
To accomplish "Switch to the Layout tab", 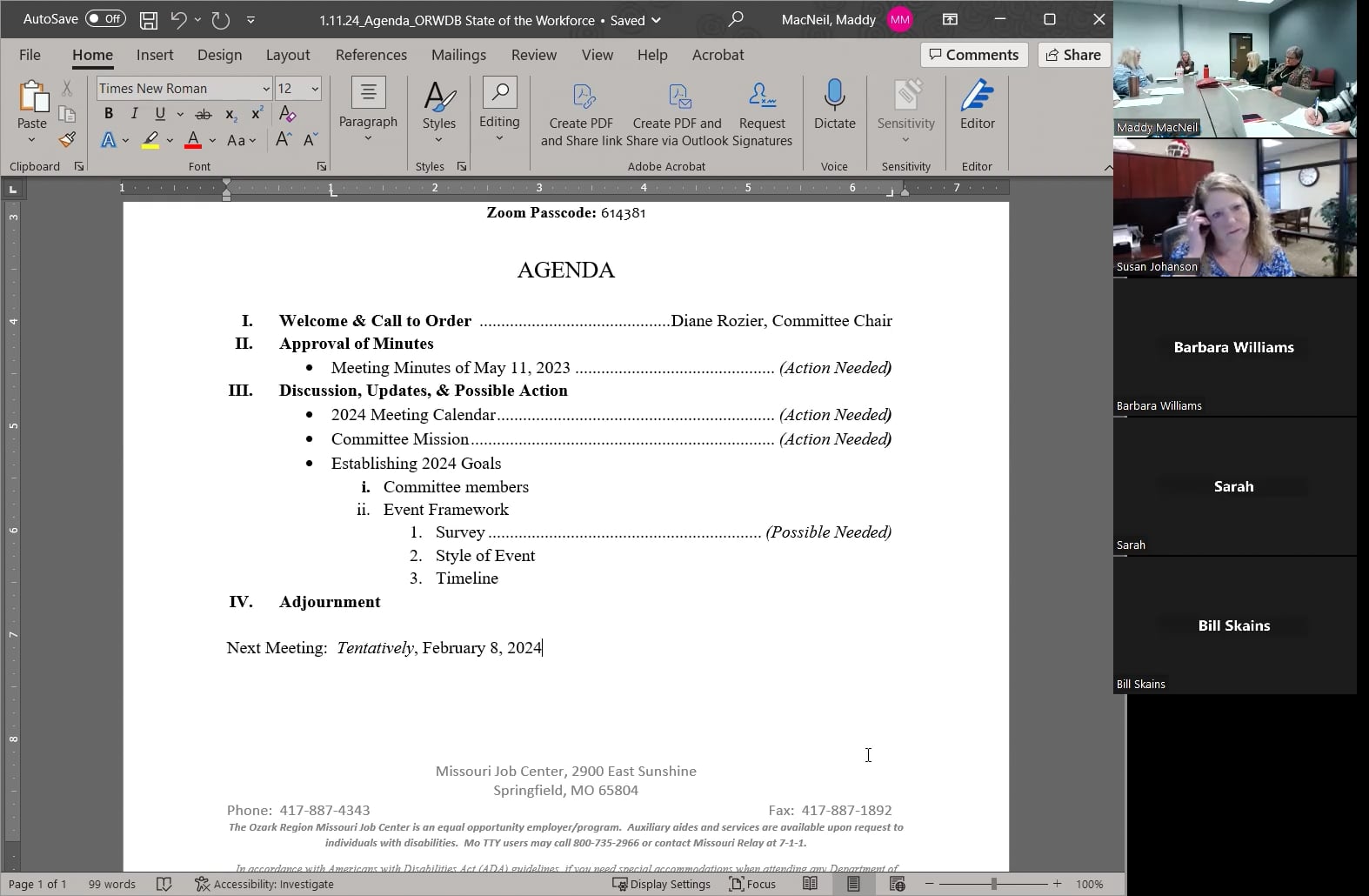I will 288,55.
